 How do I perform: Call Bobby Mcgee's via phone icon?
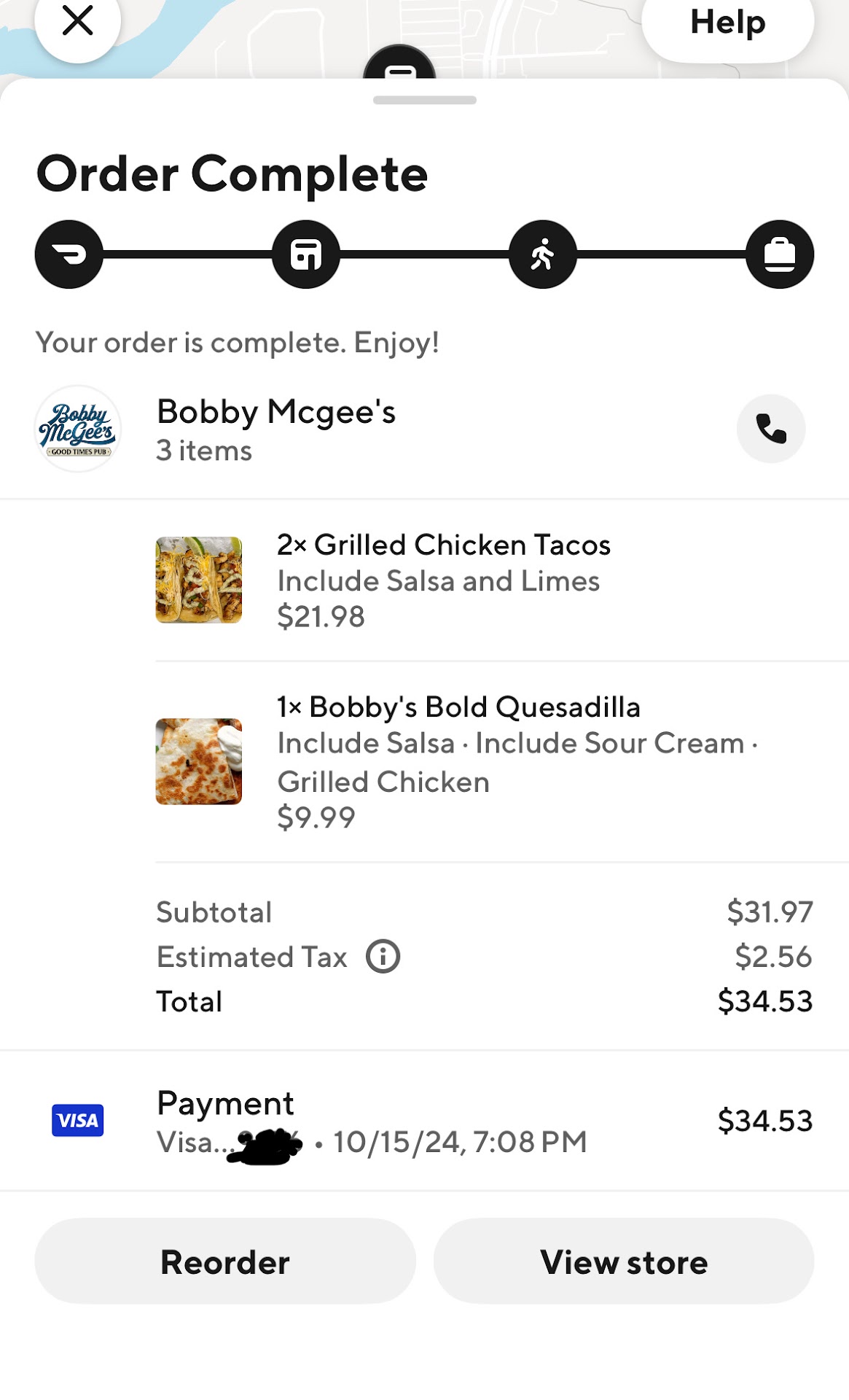(770, 429)
